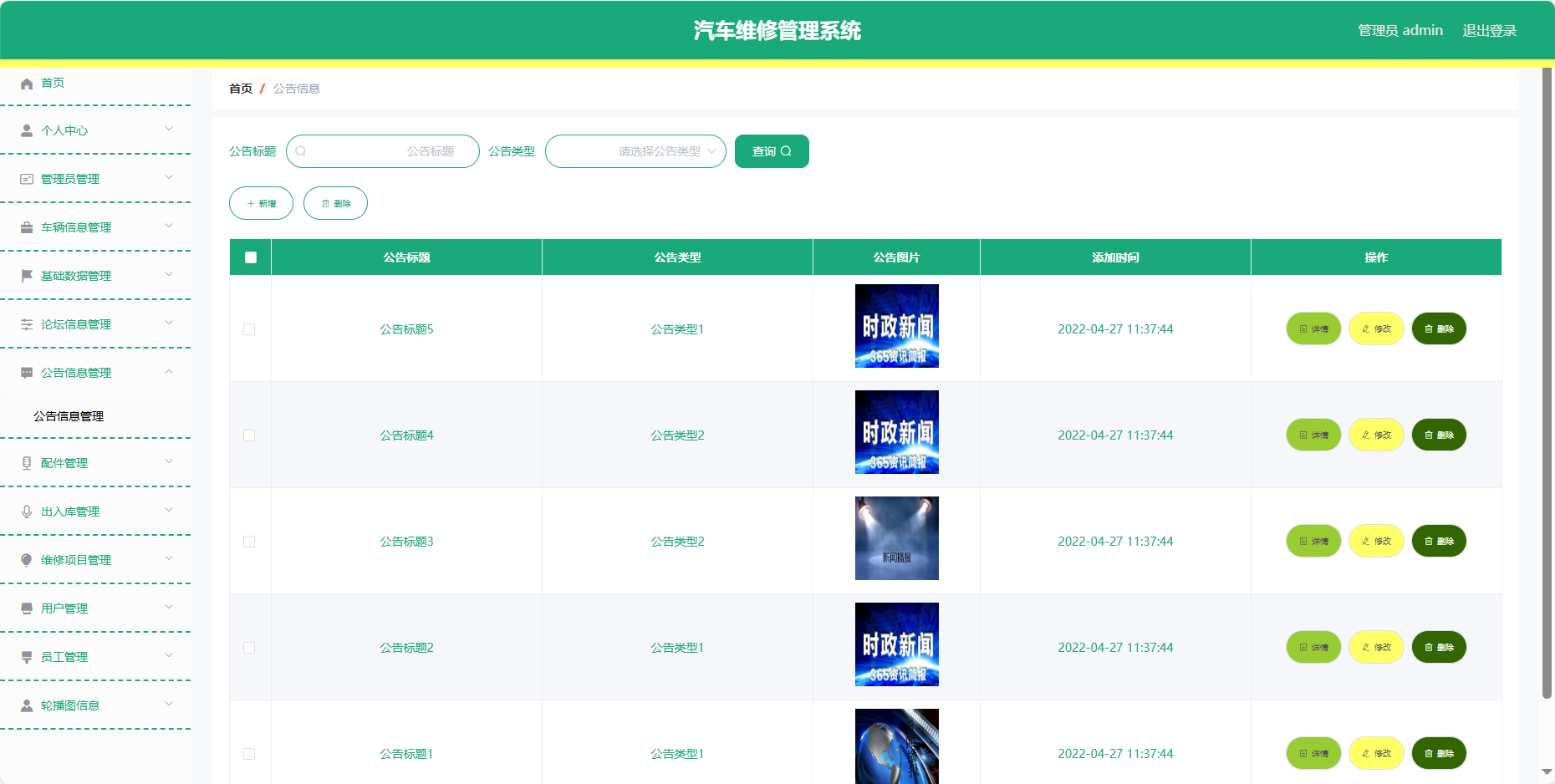The width and height of the screenshot is (1555, 784).
Task: Click the icon next to 用户管理
Action: [x=27, y=608]
